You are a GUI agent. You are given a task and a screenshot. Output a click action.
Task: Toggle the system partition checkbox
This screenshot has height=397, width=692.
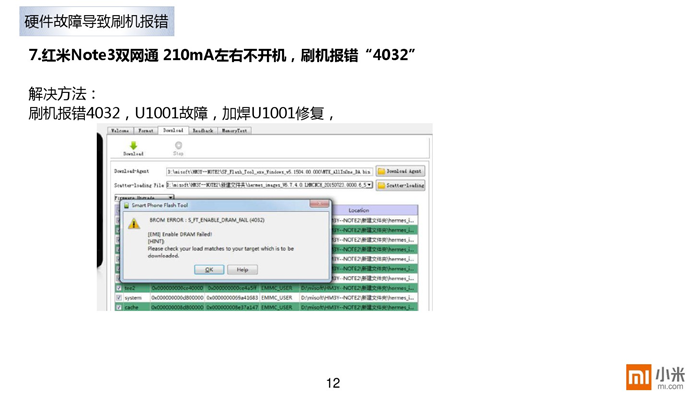pyautogui.click(x=119, y=298)
